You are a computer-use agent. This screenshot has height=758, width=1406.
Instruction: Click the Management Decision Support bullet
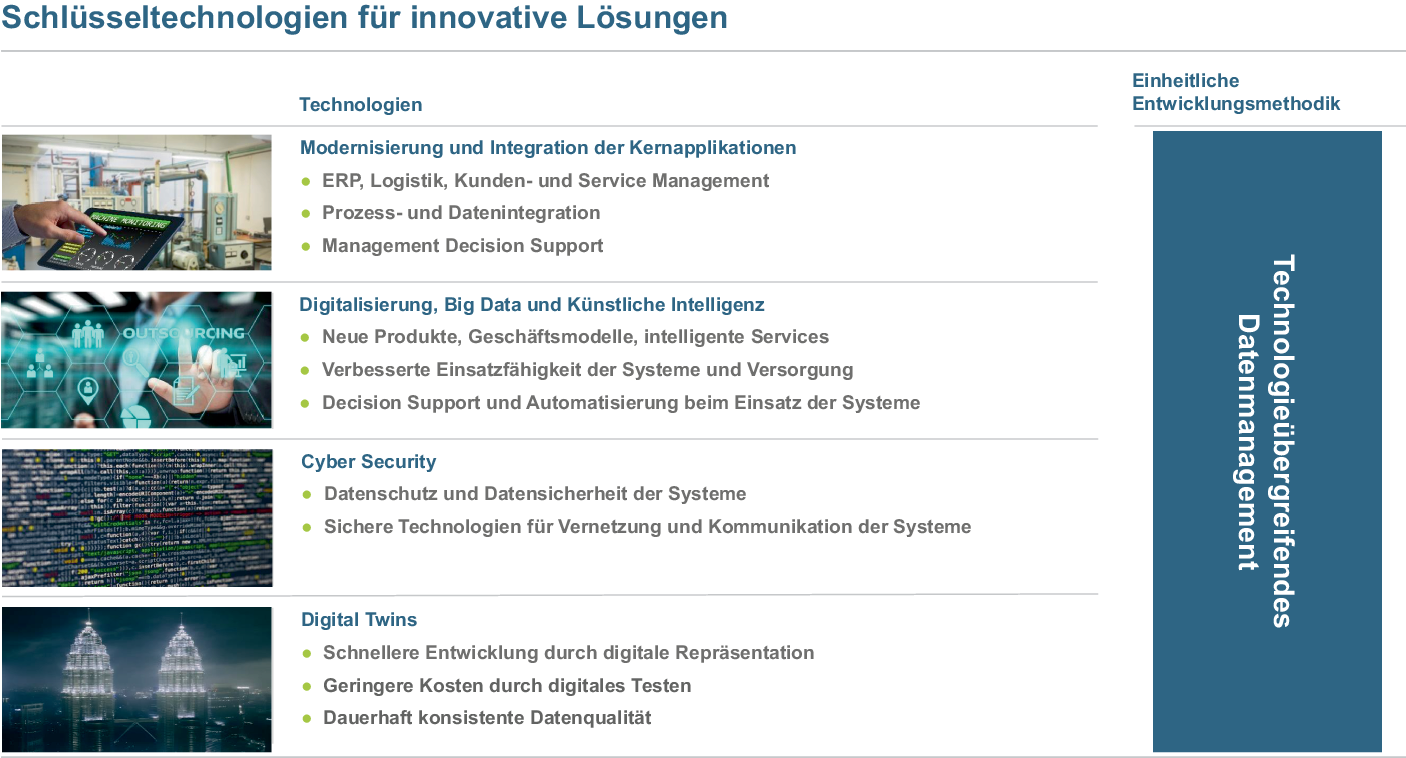[x=462, y=246]
